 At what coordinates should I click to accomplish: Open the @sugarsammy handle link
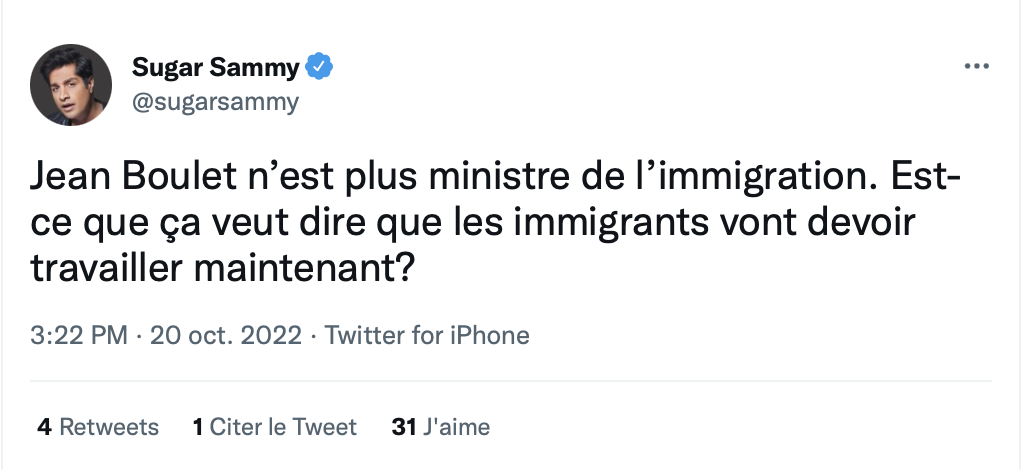pos(215,102)
